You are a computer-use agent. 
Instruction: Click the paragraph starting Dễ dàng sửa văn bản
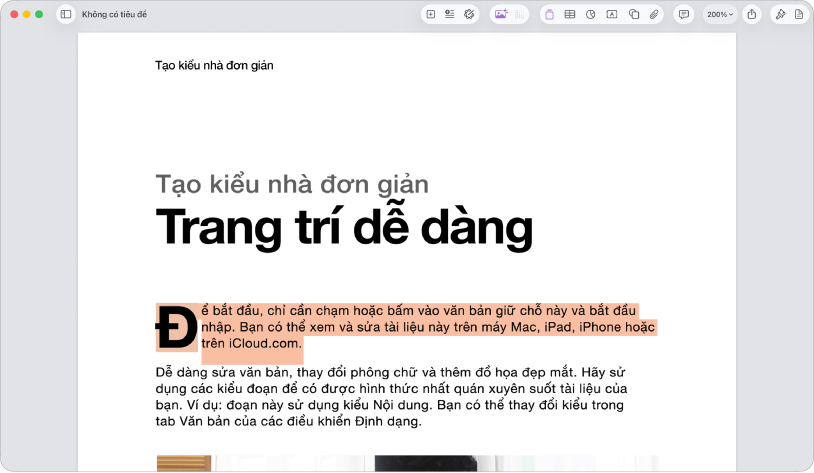click(391, 397)
